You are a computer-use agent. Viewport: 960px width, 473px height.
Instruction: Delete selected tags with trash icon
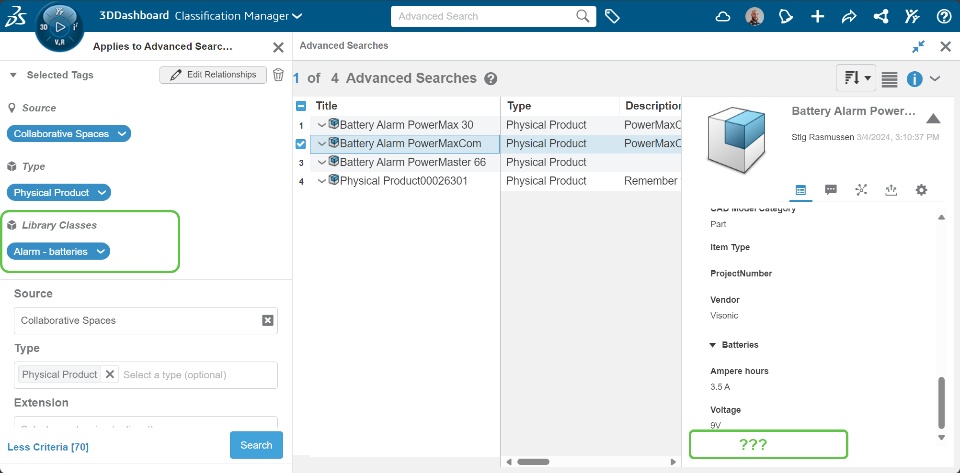click(x=279, y=75)
